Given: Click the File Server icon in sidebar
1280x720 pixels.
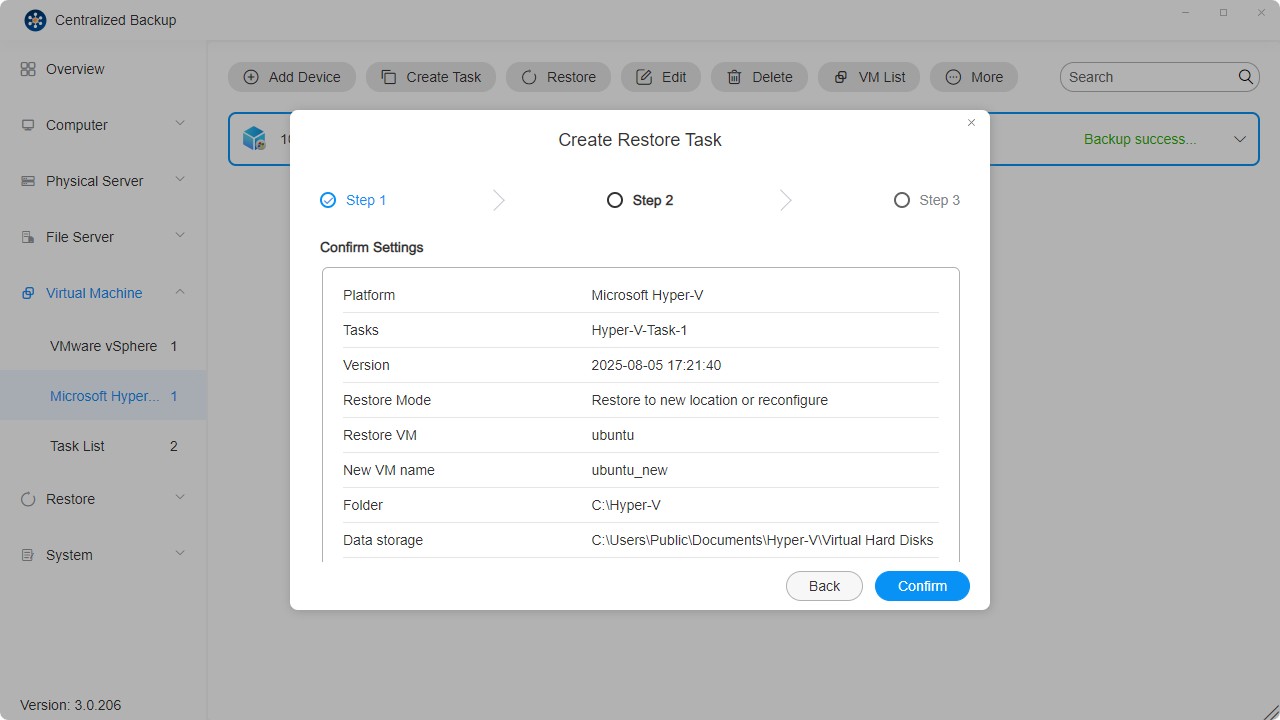Looking at the screenshot, I should coord(28,237).
